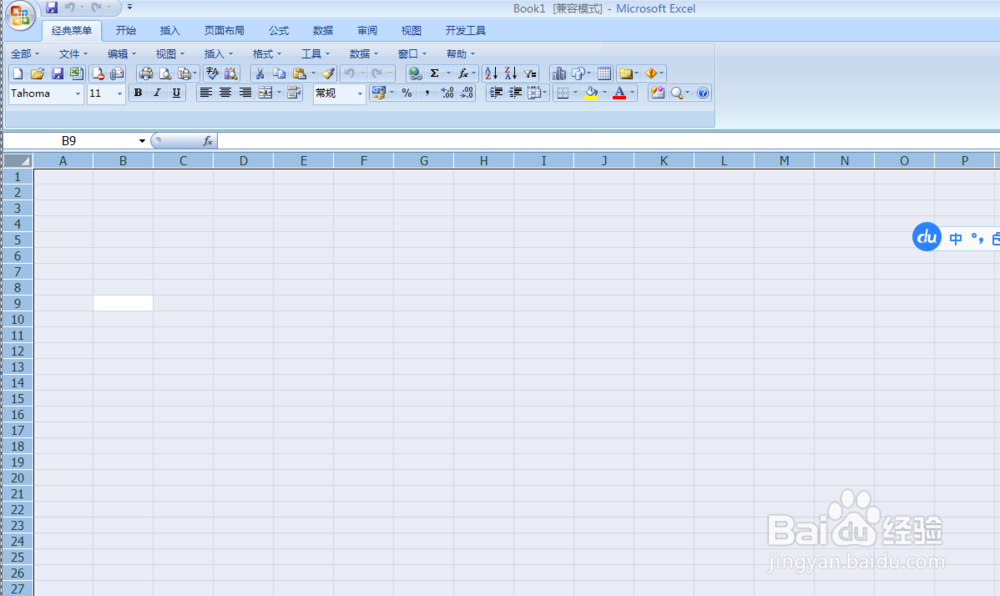Image resolution: width=1000 pixels, height=596 pixels.
Task: Click the Percent Style icon
Action: pyautogui.click(x=407, y=93)
